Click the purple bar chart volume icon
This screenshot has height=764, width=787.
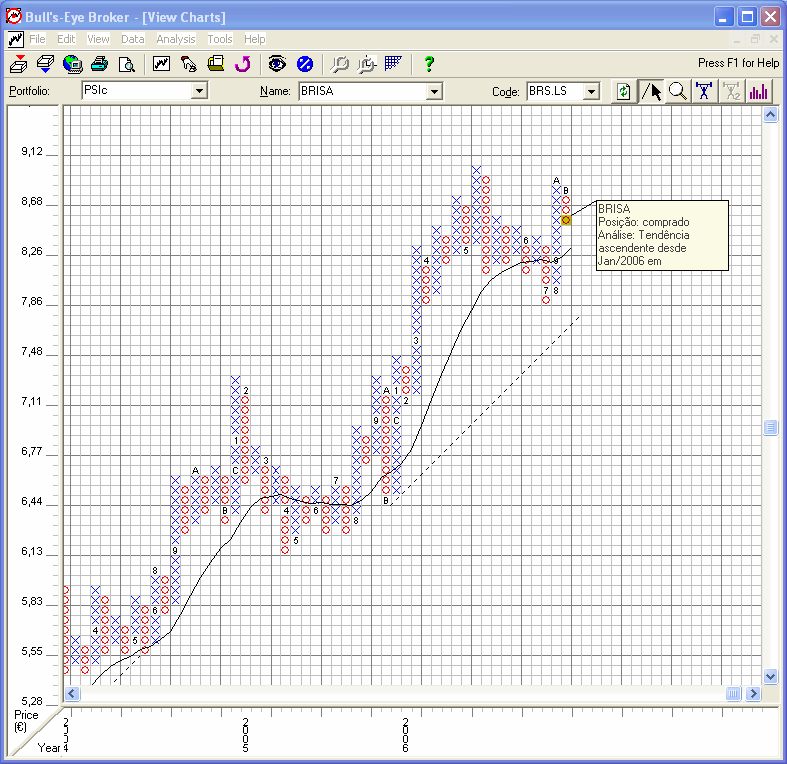pyautogui.click(x=759, y=91)
